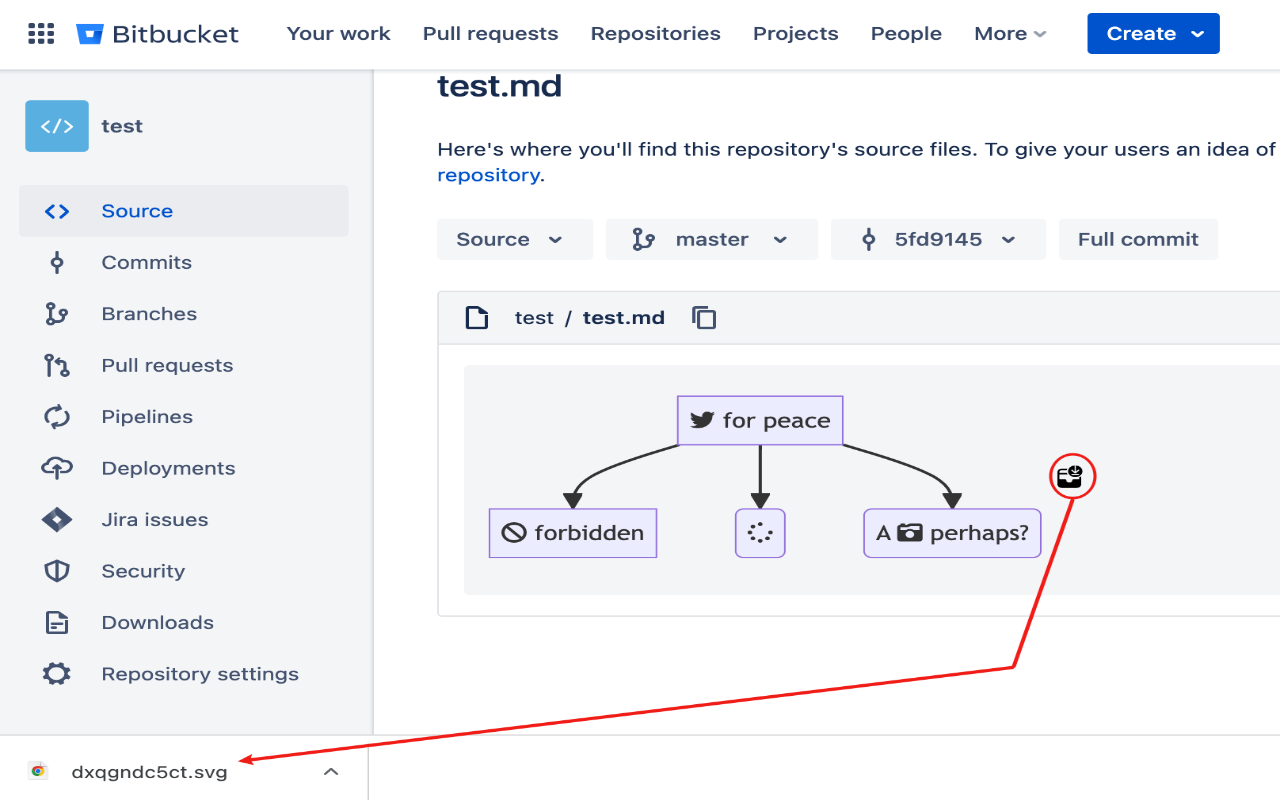Open the app switcher grid icon
Screen dimensions: 1280x800
(x=41, y=34)
